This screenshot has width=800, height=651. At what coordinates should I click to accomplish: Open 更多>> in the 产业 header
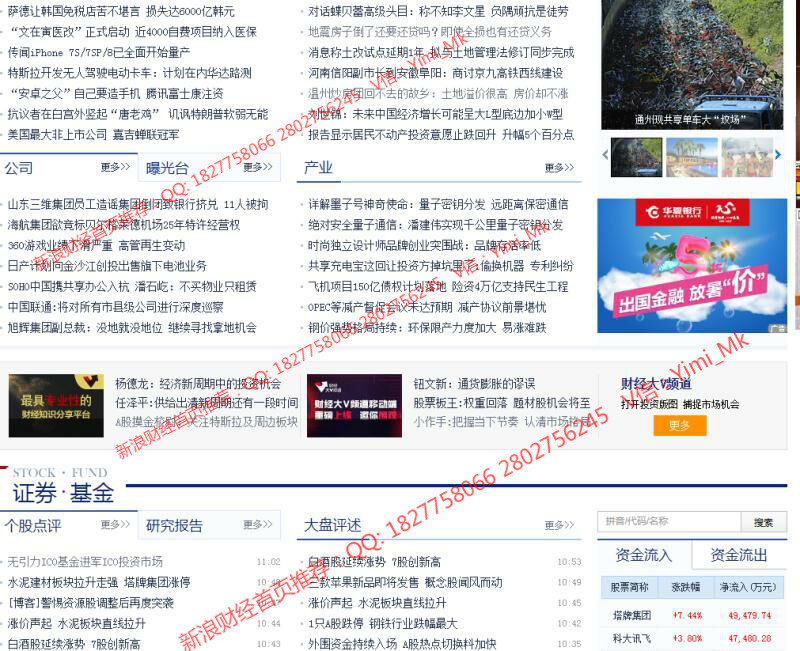tap(559, 167)
